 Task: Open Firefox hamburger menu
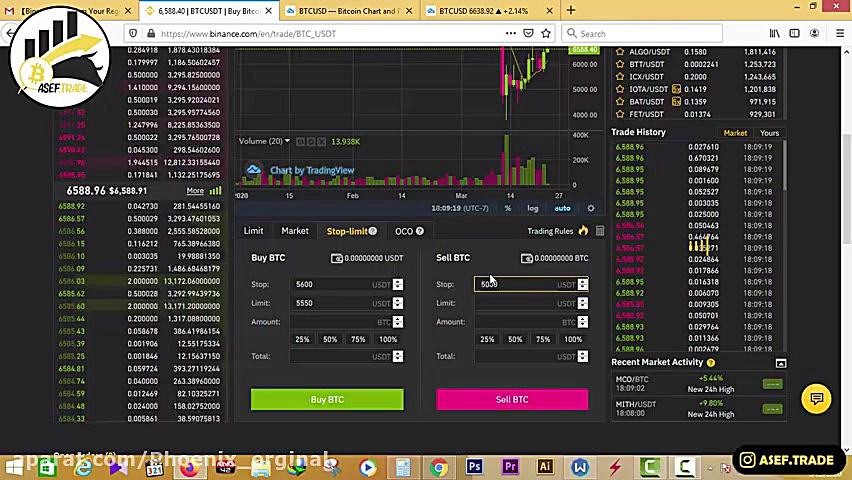840,33
